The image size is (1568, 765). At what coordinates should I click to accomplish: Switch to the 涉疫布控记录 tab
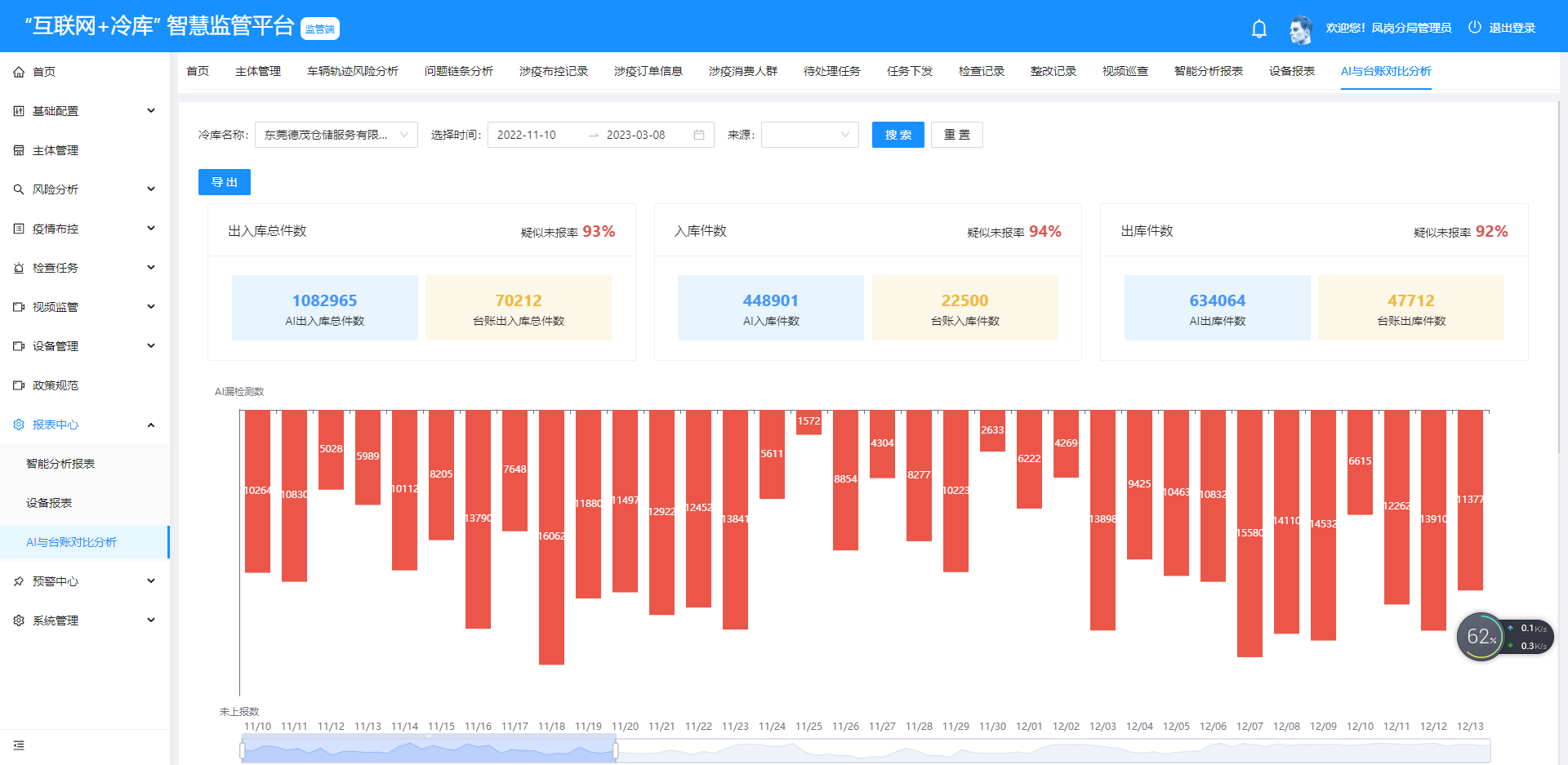(x=554, y=71)
